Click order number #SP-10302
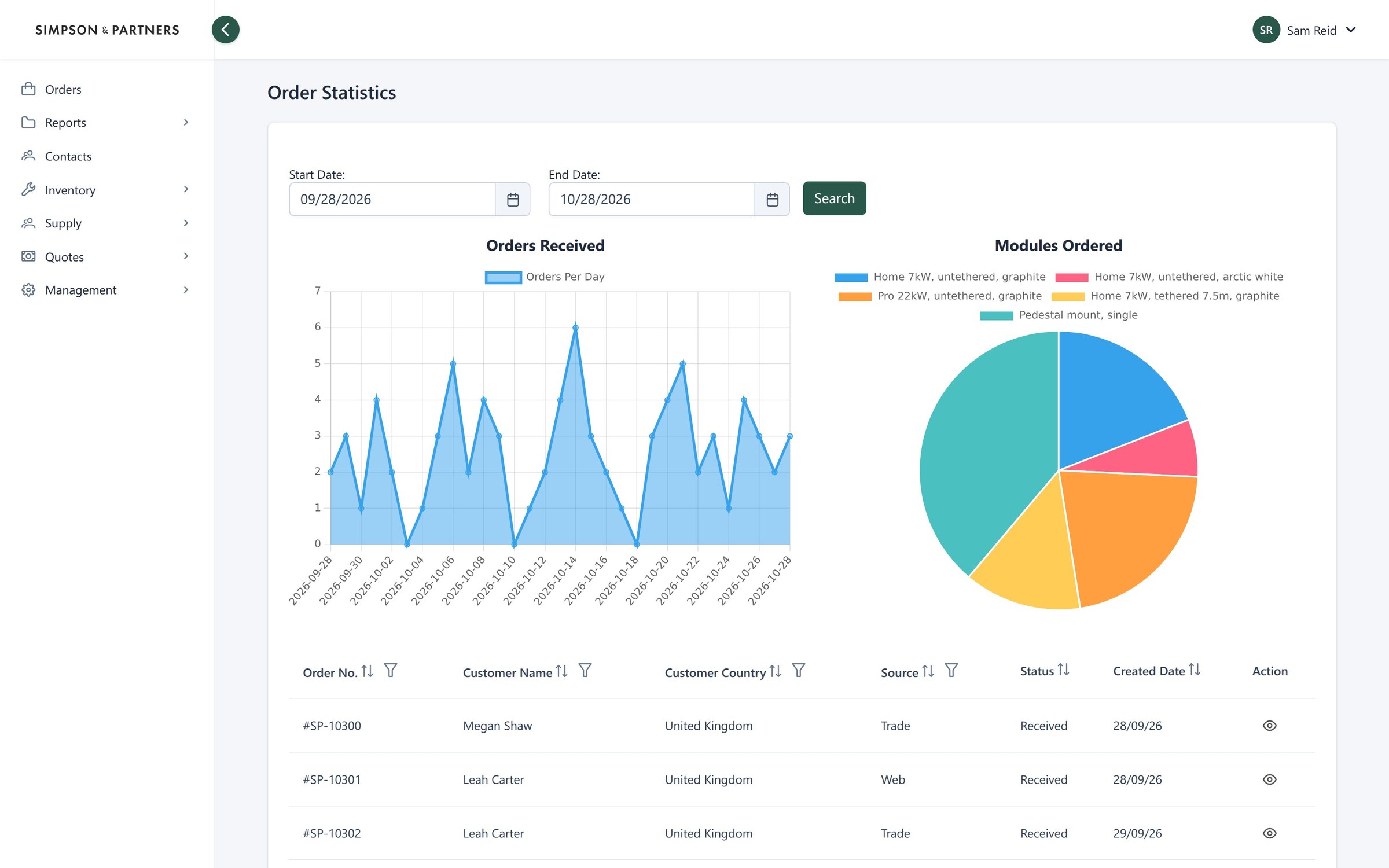The width and height of the screenshot is (1389, 868). 332,833
